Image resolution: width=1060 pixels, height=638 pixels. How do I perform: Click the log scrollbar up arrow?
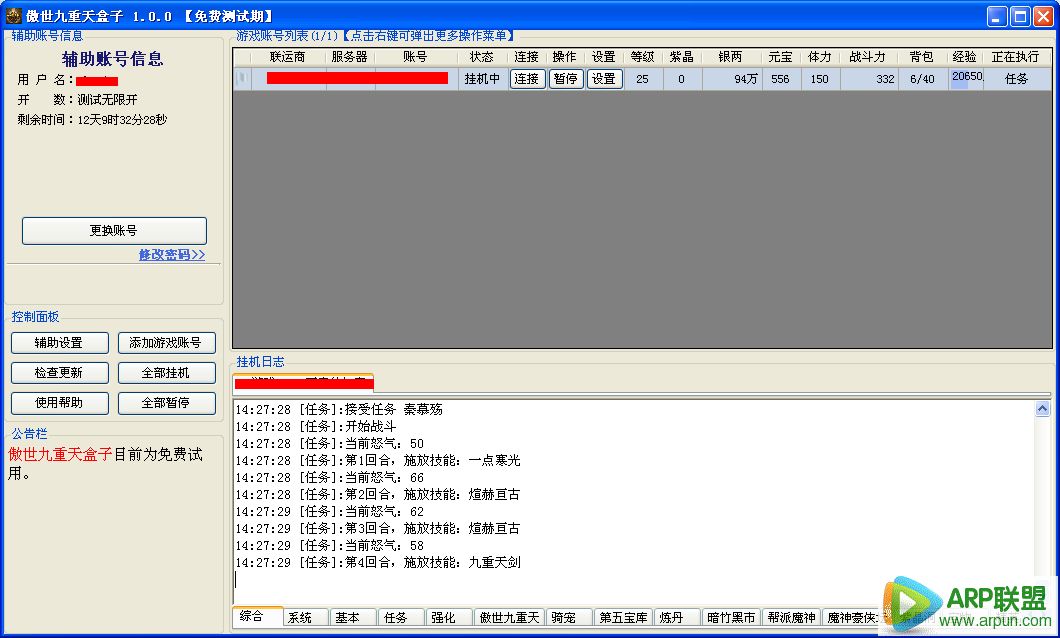coord(1042,409)
